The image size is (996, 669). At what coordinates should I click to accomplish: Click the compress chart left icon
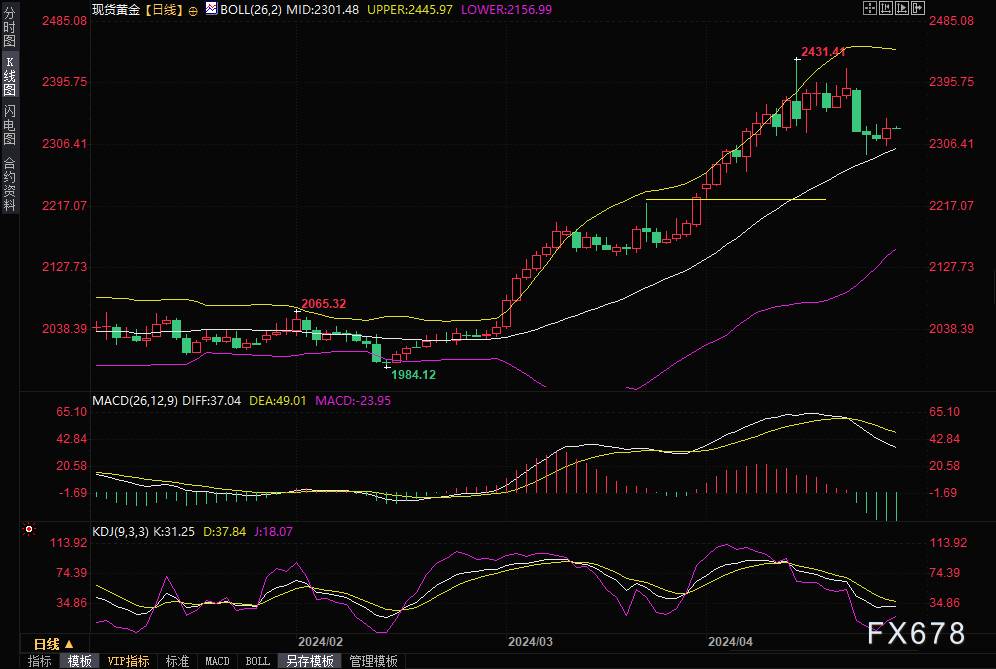885,8
